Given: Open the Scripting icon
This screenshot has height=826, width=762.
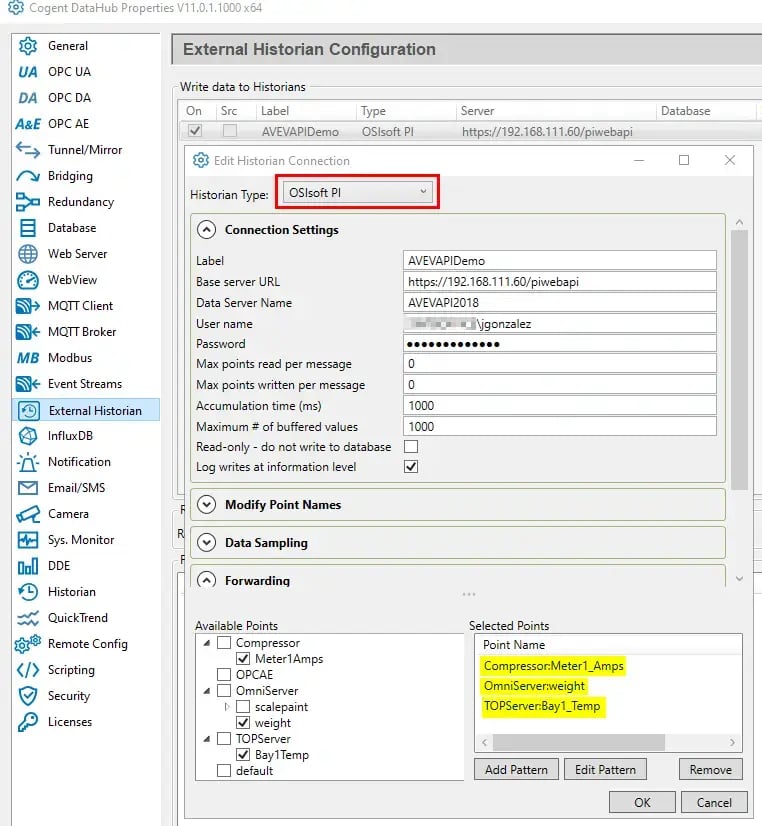Looking at the screenshot, I should pyautogui.click(x=28, y=670).
